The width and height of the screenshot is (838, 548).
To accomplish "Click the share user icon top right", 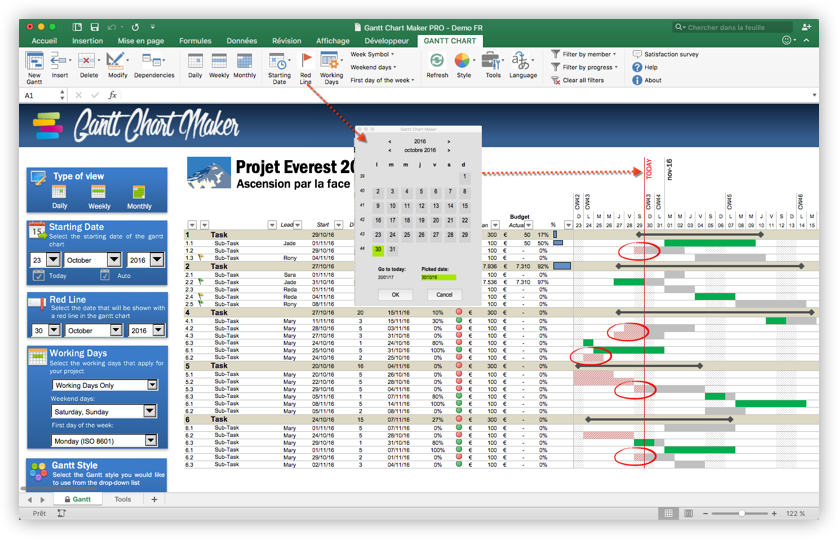I will (x=806, y=27).
